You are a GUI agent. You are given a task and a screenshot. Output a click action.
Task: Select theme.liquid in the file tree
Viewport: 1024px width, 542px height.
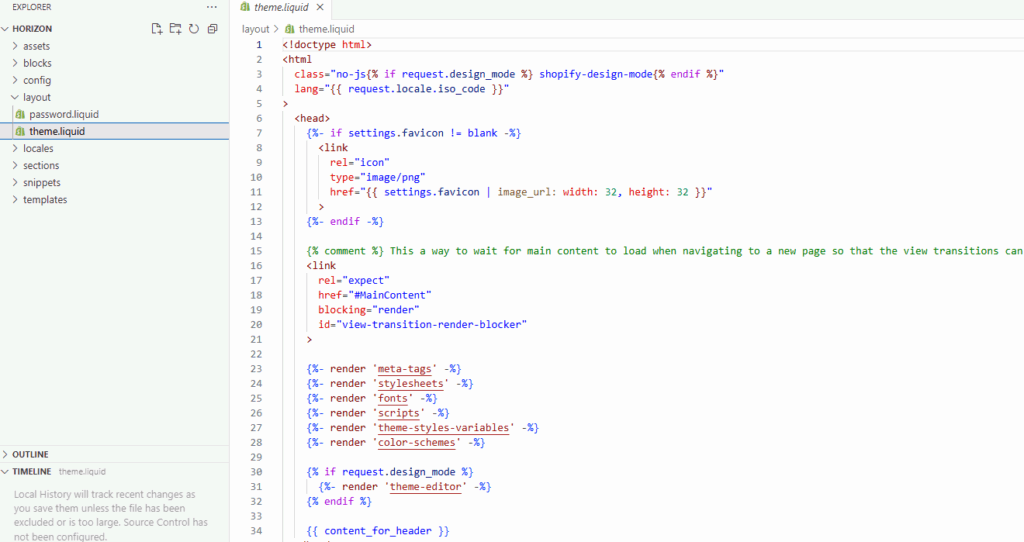(57, 132)
